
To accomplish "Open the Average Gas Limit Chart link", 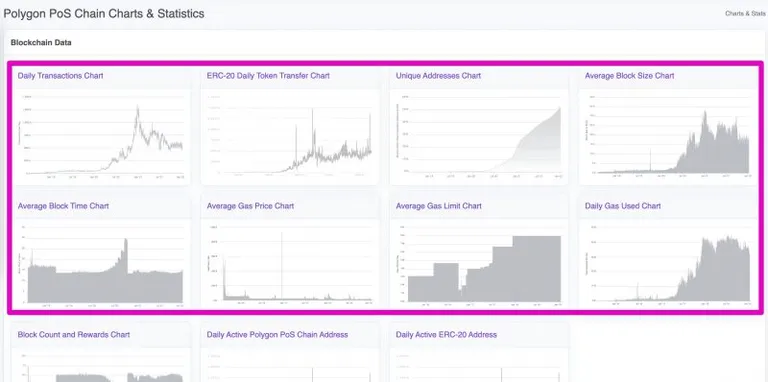I will [438, 206].
